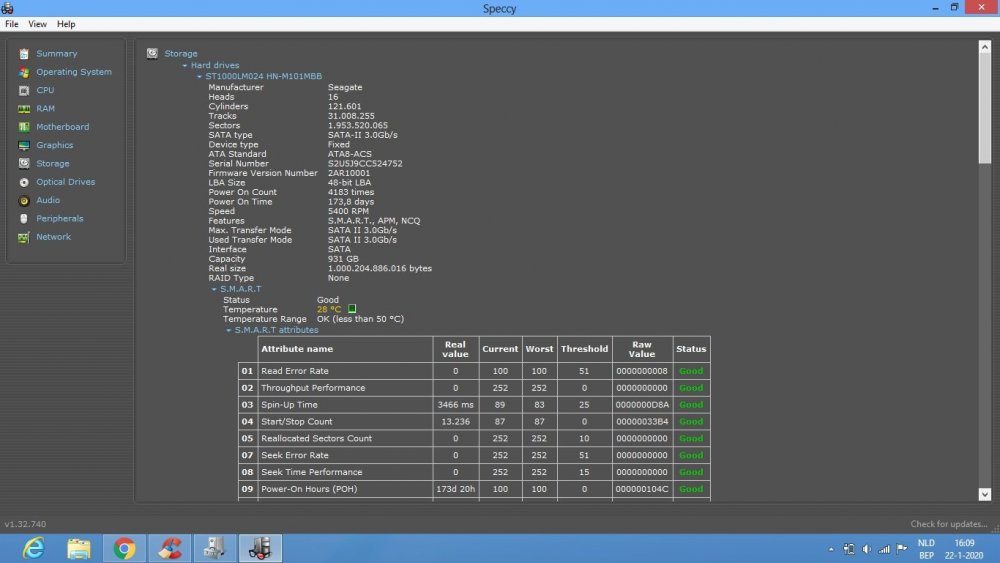Select the RAM sidebar icon

24,109
